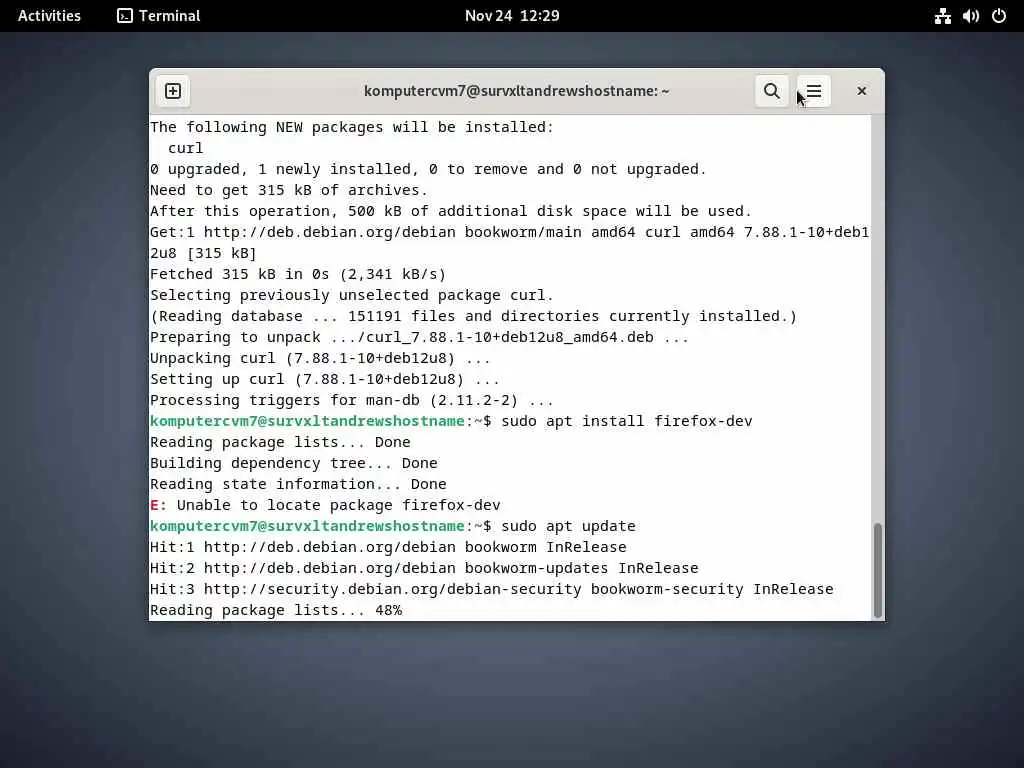Click the terminal vertical scrollbar thumb
This screenshot has height=768, width=1024.
click(878, 570)
